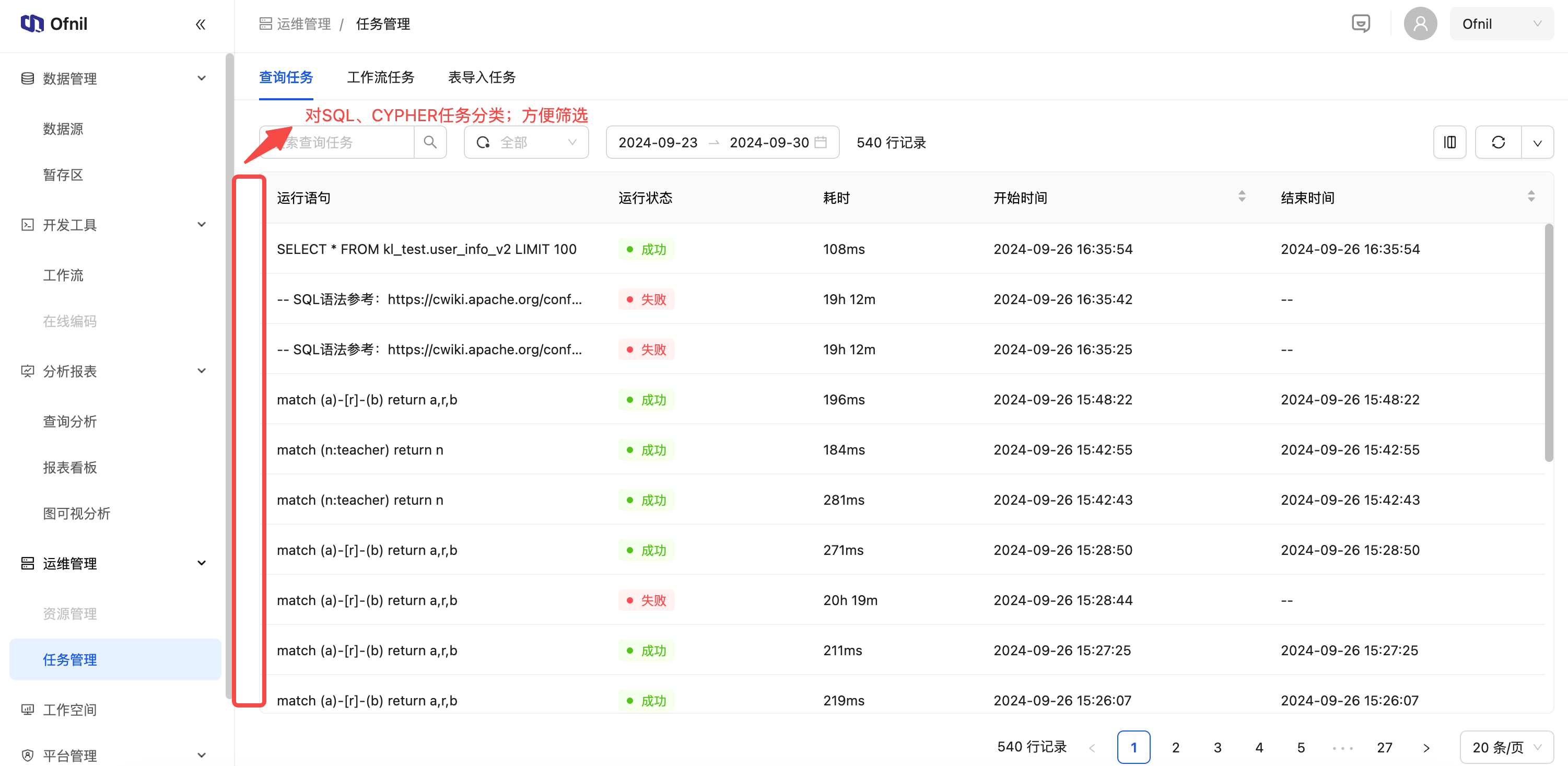Click the 开发工具 terminal icon

tap(27, 225)
